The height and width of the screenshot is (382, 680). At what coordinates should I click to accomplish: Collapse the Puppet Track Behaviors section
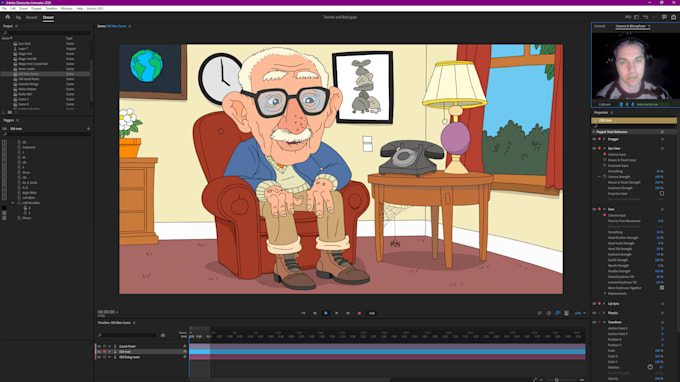(594, 132)
